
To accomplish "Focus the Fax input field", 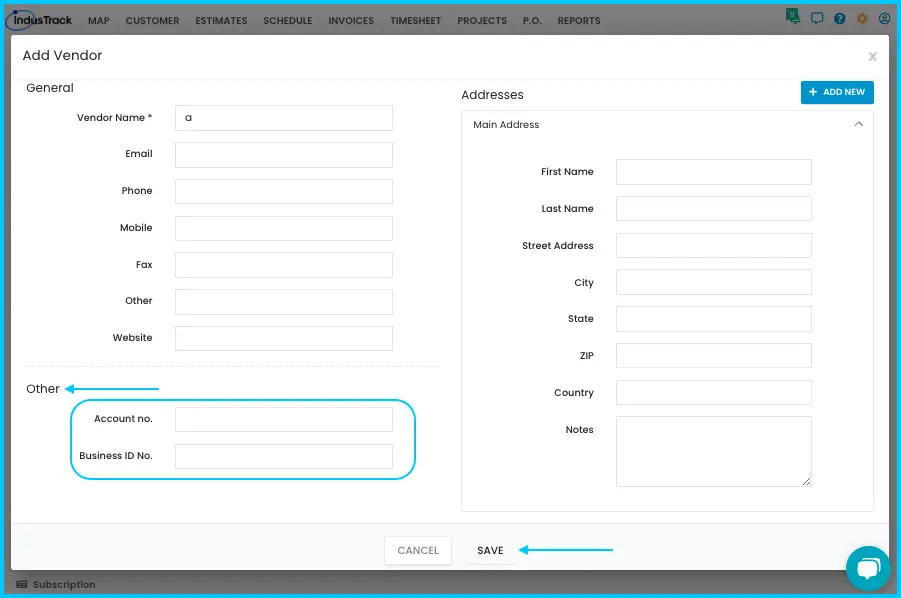I will point(284,265).
